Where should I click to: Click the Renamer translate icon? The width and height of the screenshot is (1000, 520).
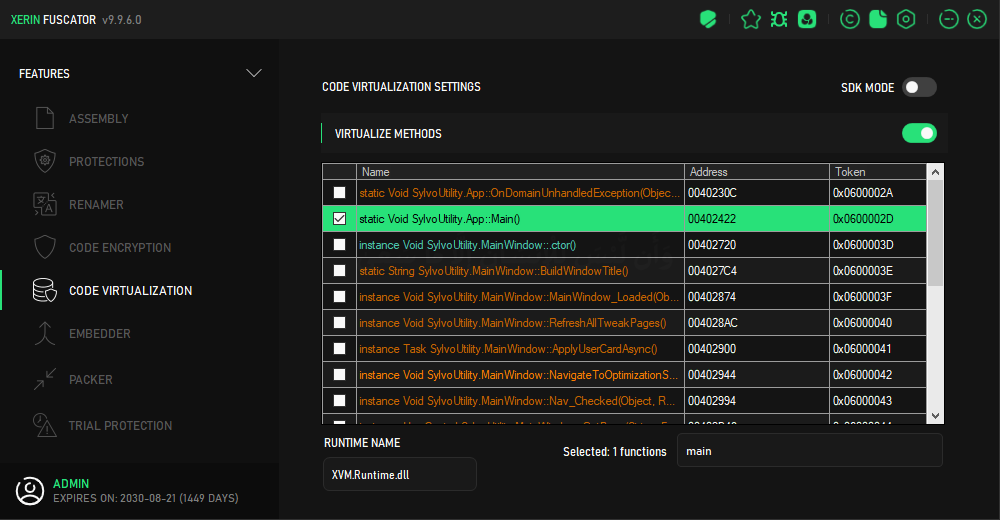click(x=45, y=204)
